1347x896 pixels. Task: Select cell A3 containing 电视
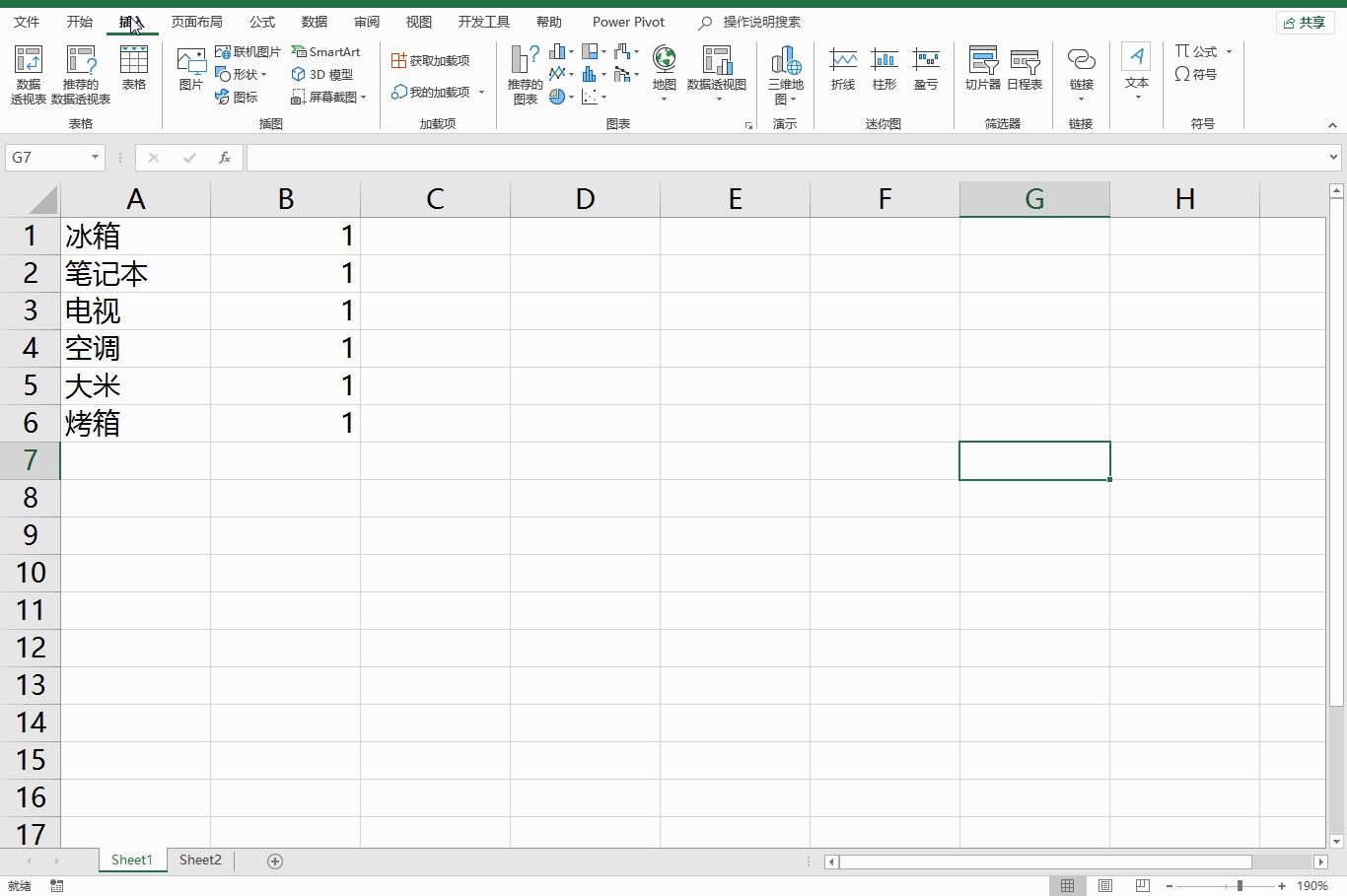[135, 310]
